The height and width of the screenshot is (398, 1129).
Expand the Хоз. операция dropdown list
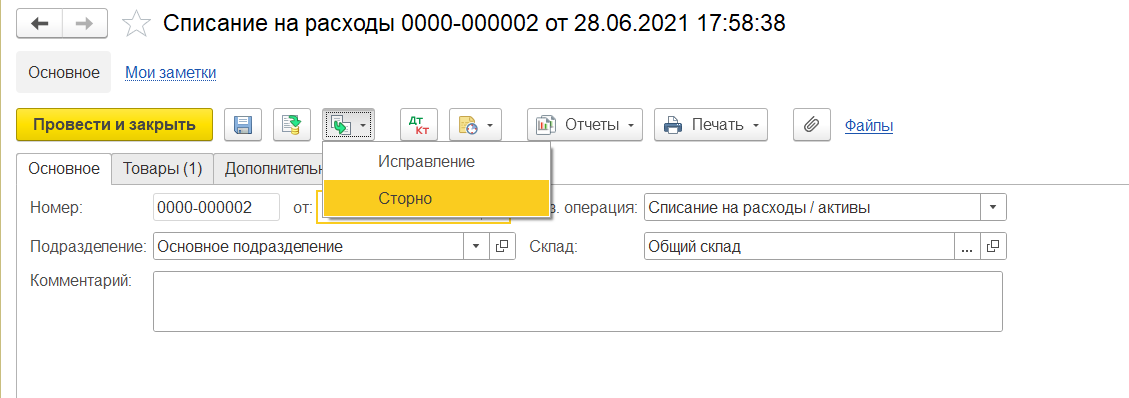point(993,208)
